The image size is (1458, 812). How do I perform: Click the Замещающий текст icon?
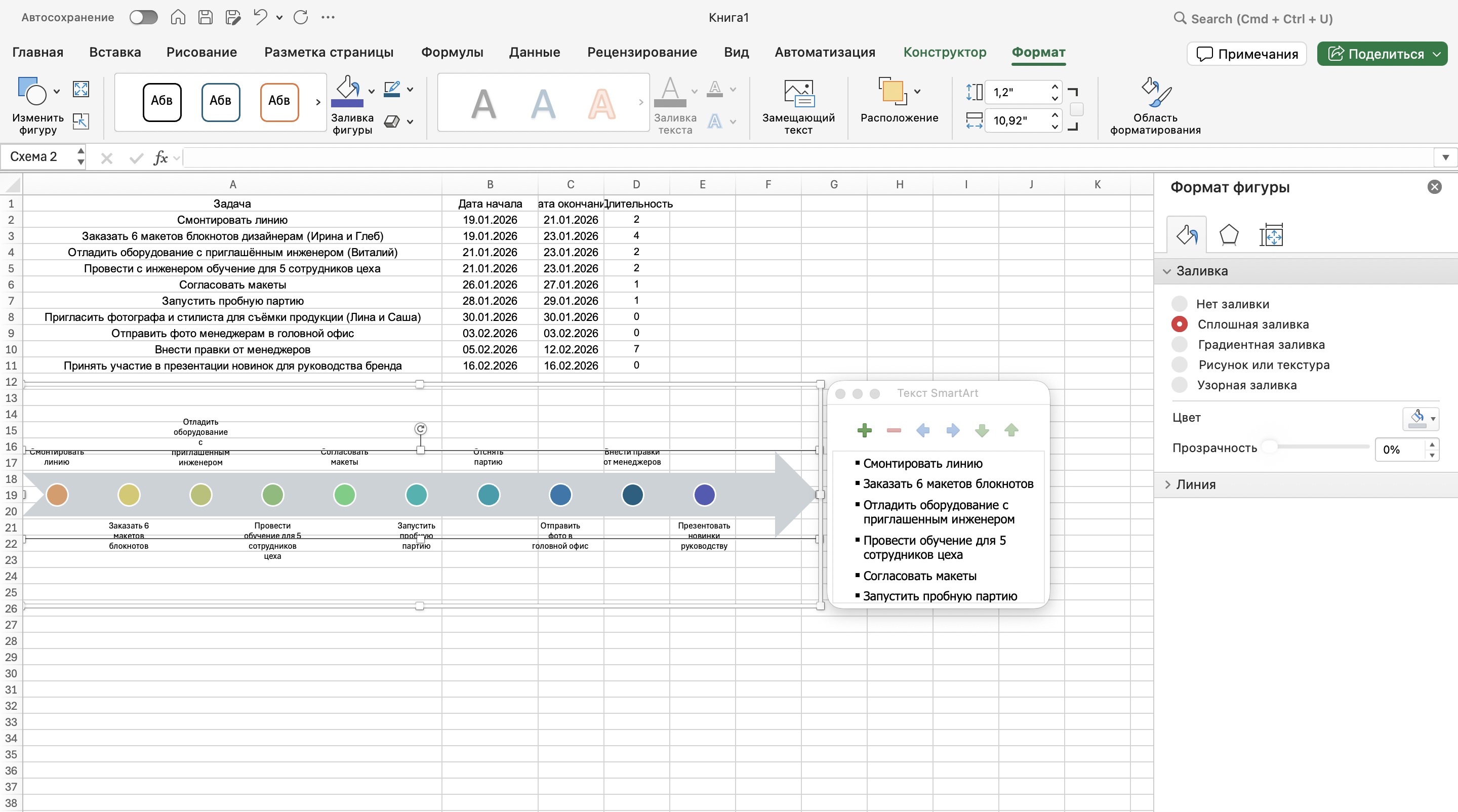tap(798, 93)
